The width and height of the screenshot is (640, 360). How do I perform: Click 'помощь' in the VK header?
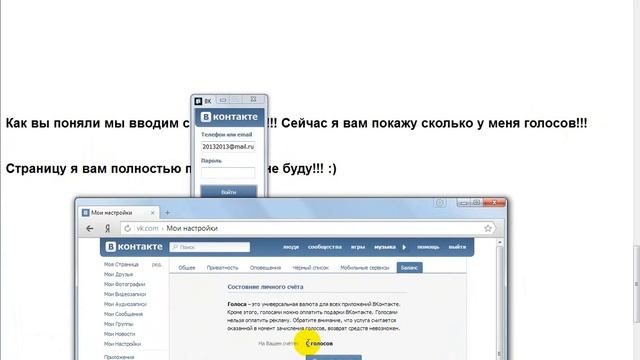(428, 247)
